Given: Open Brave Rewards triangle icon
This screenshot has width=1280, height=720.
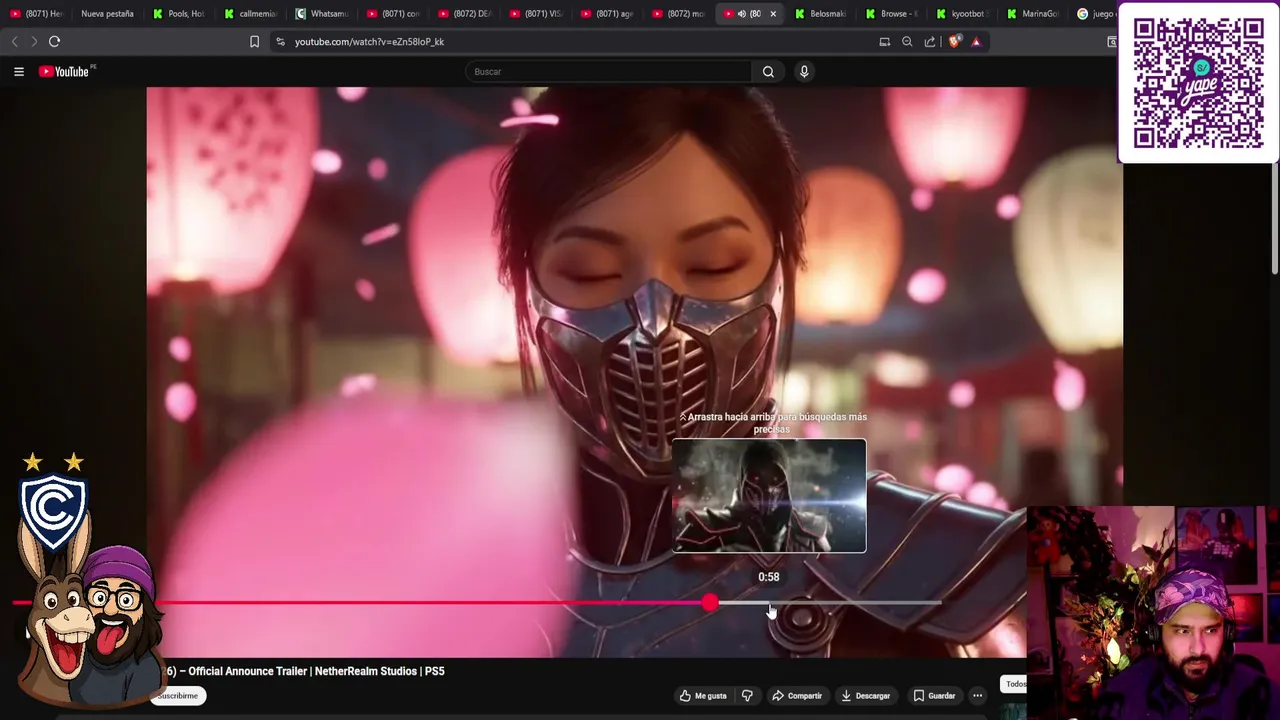Looking at the screenshot, I should (977, 41).
